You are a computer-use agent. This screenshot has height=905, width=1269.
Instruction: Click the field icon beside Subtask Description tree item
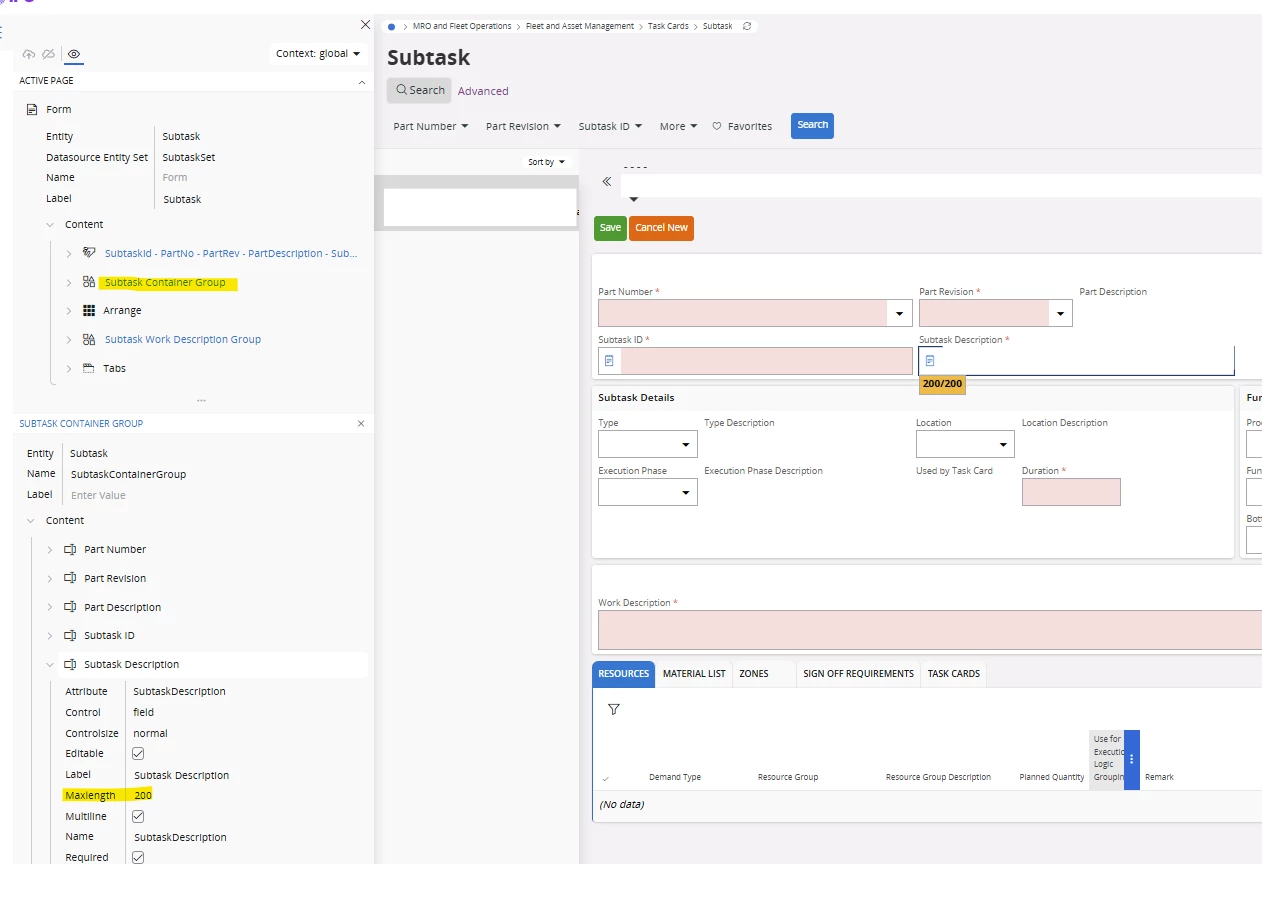[70, 664]
